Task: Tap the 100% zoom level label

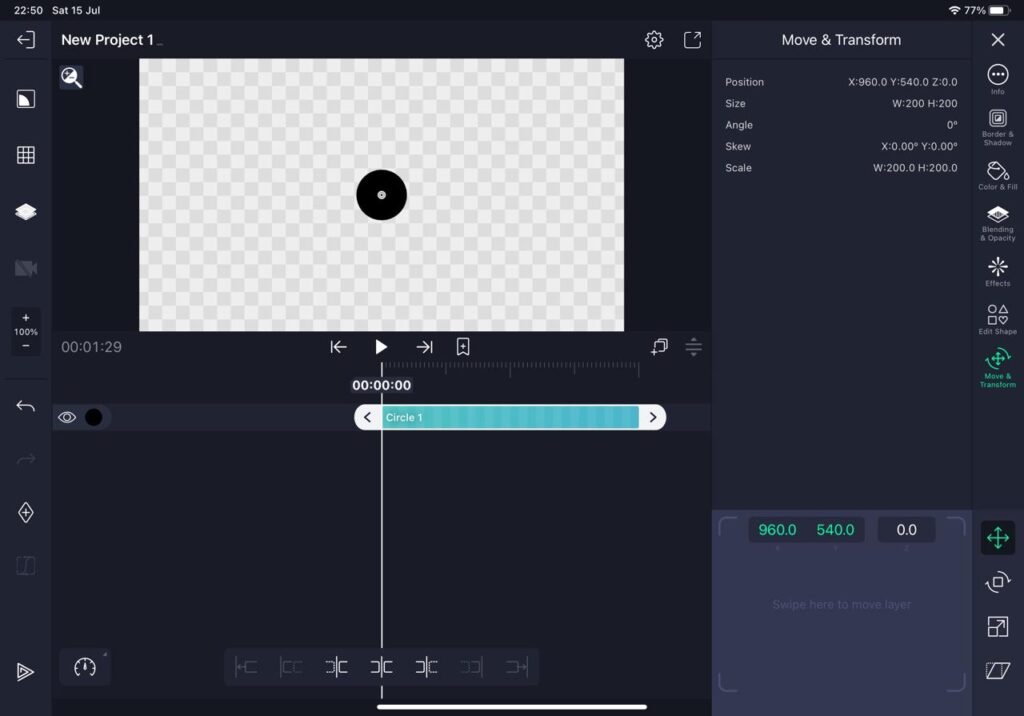Action: [x=25, y=332]
